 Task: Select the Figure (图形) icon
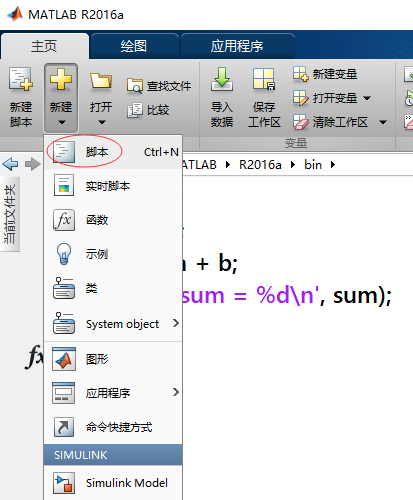64,359
